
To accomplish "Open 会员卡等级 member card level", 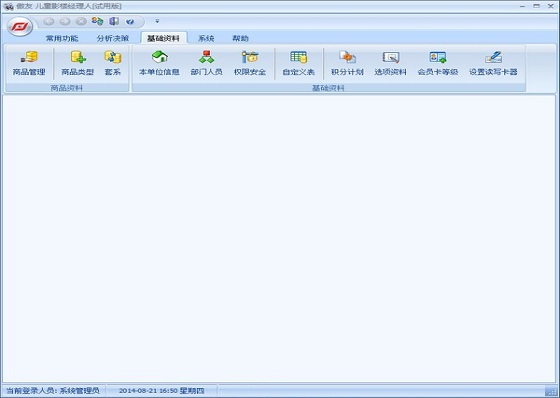I will pos(438,63).
